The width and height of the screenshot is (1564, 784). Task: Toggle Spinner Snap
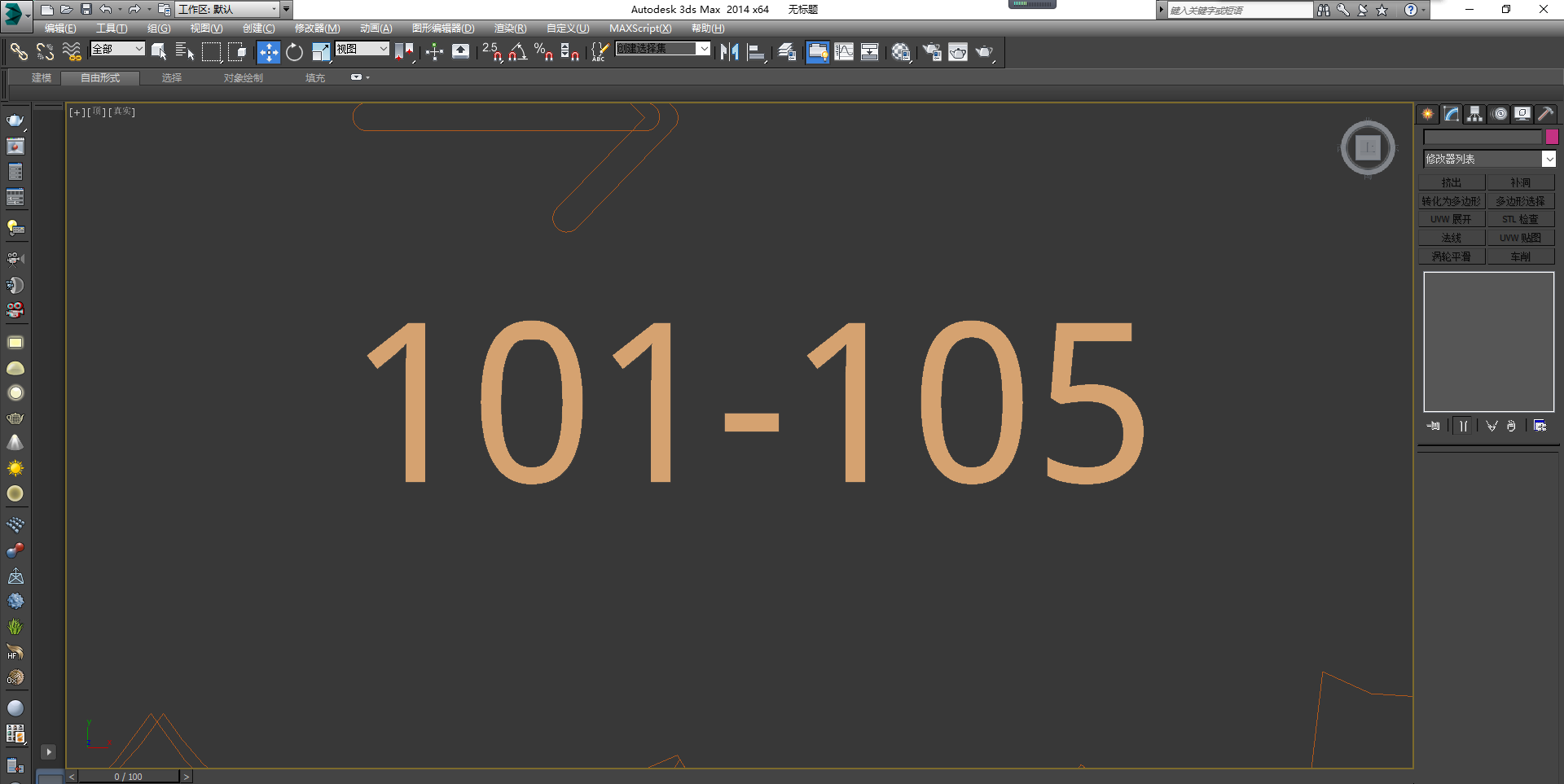(569, 52)
